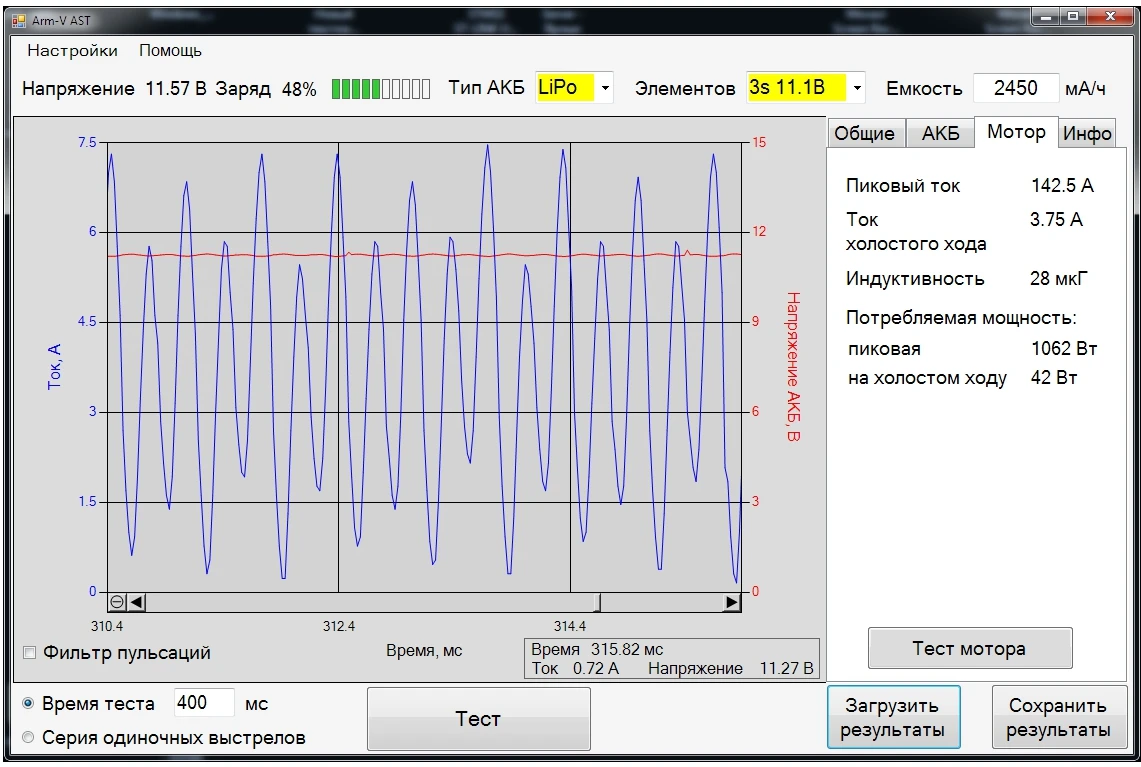The image size is (1141, 767).
Task: Switch to the АКБ tab
Action: click(x=940, y=133)
